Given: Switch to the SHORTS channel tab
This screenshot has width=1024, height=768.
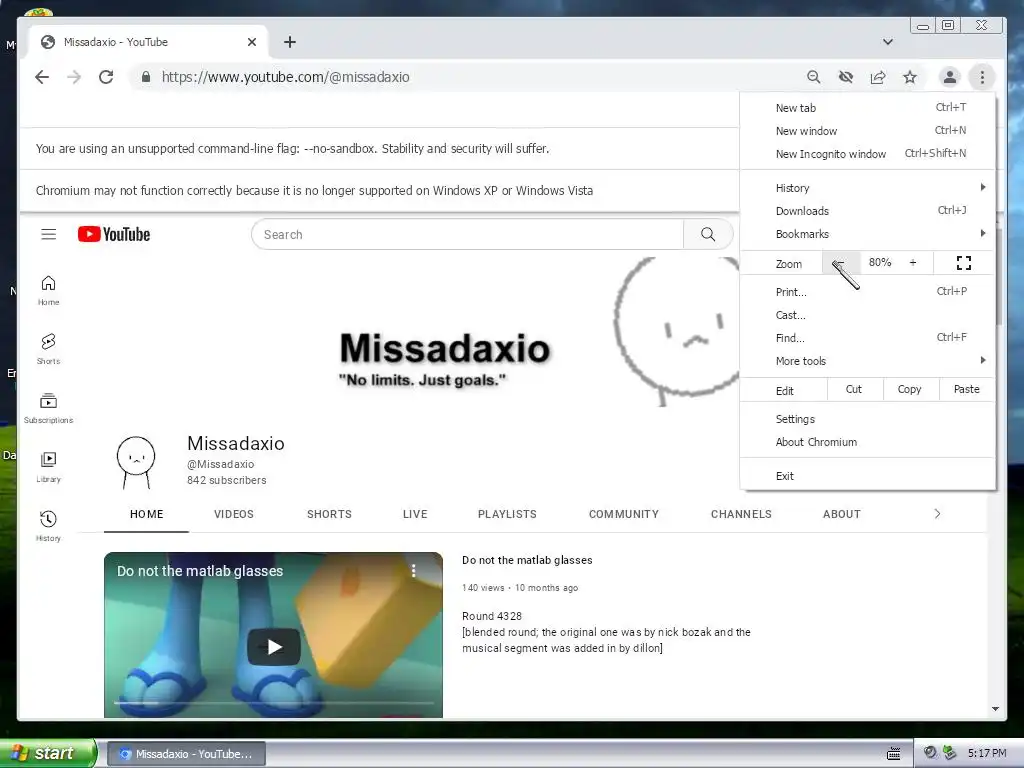Looking at the screenshot, I should pos(329,514).
